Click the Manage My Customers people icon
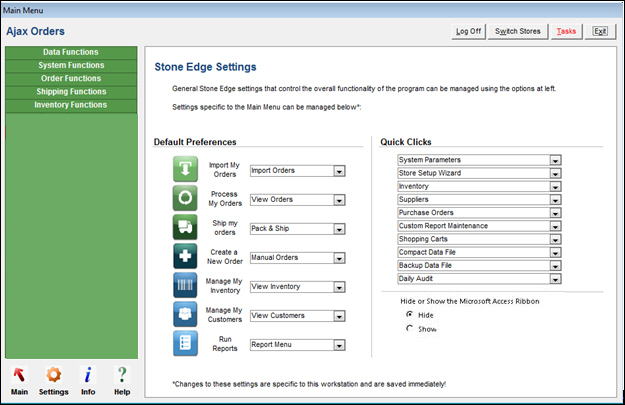This screenshot has width=625, height=405. pos(185,314)
